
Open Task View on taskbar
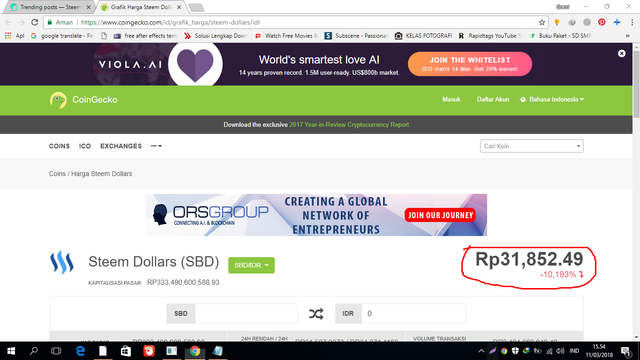pos(56,351)
